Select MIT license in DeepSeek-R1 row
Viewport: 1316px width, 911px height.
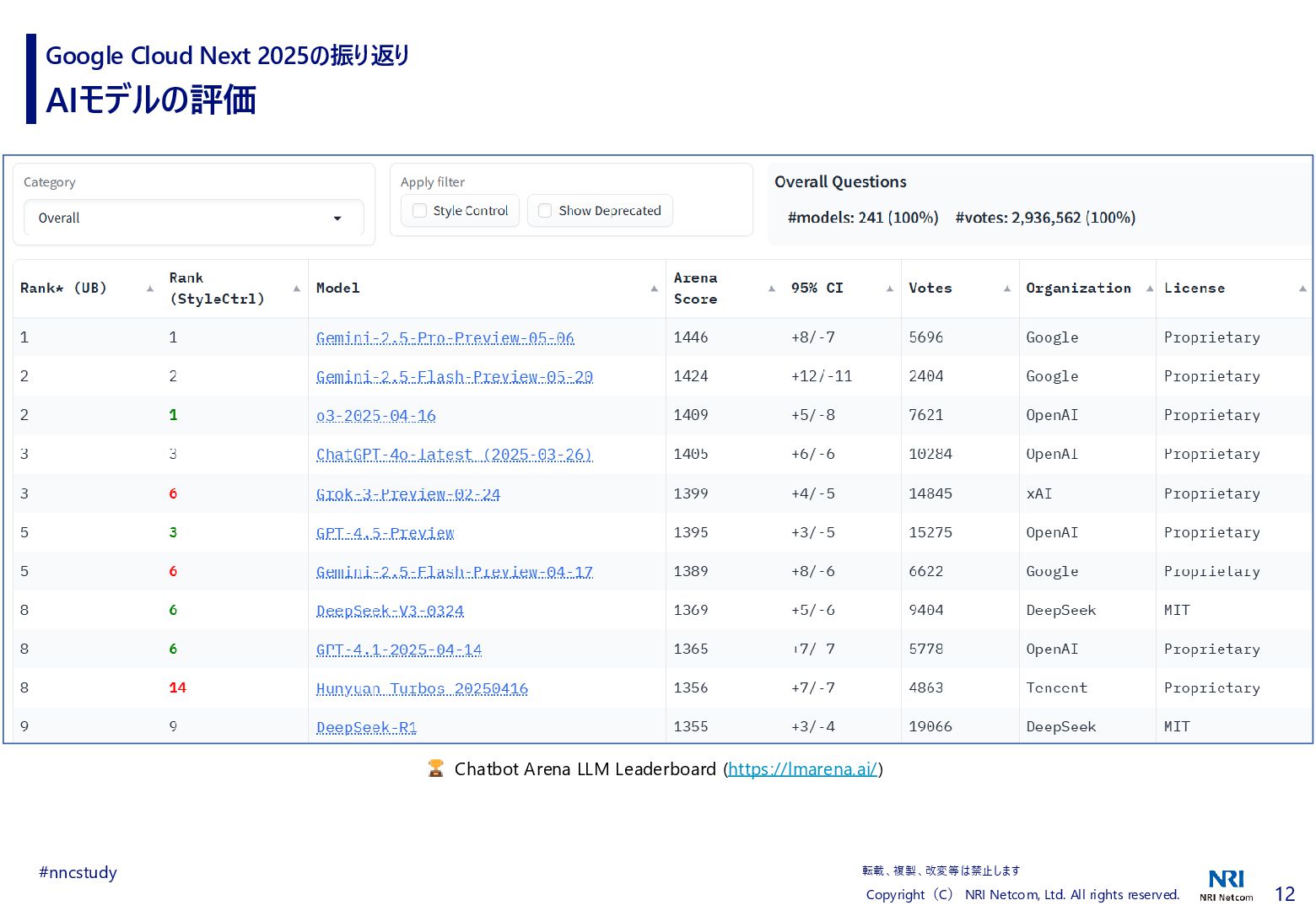[x=1177, y=726]
